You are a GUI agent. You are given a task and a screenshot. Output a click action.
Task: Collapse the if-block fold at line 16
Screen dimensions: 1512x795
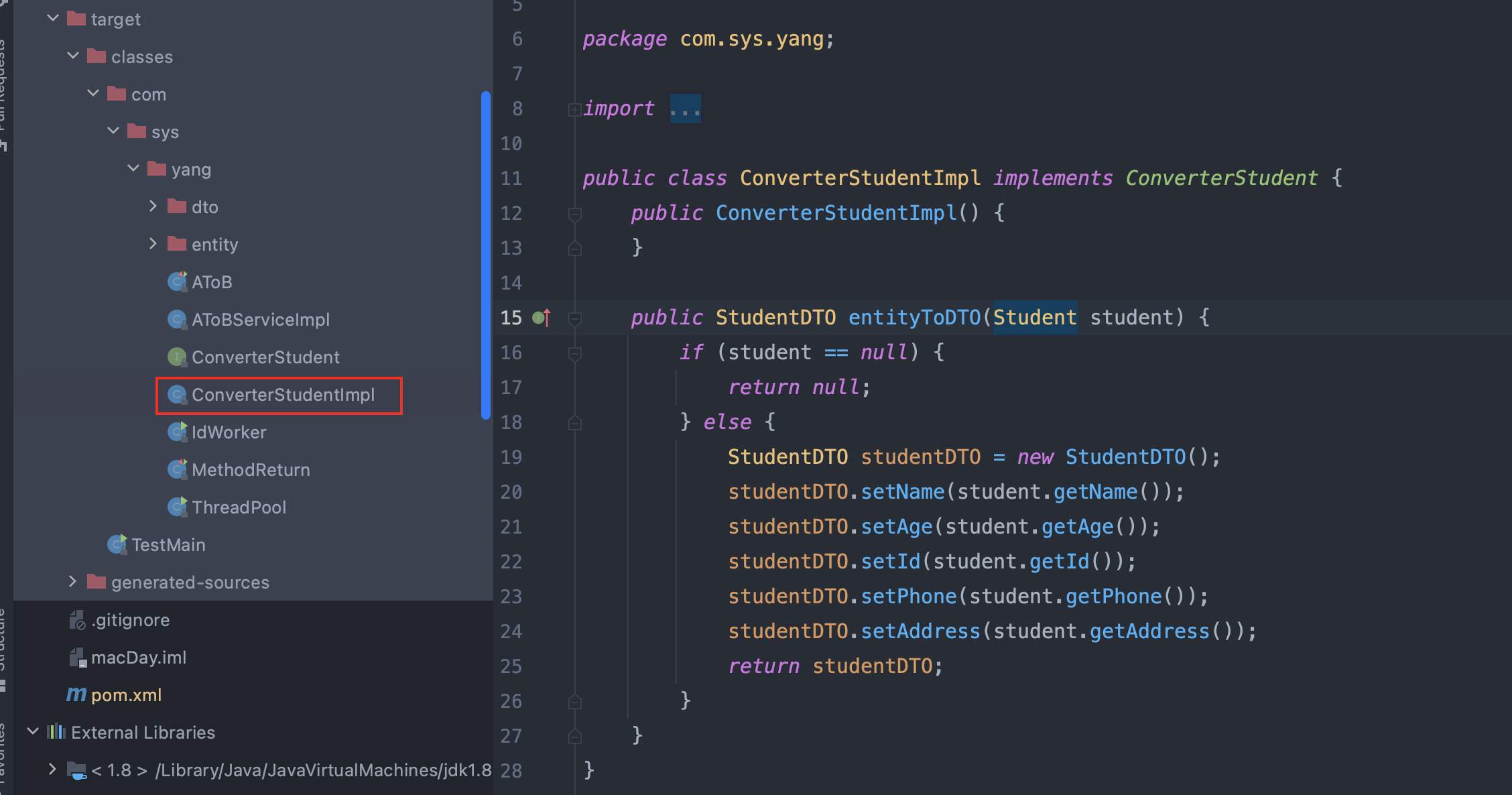(x=574, y=352)
